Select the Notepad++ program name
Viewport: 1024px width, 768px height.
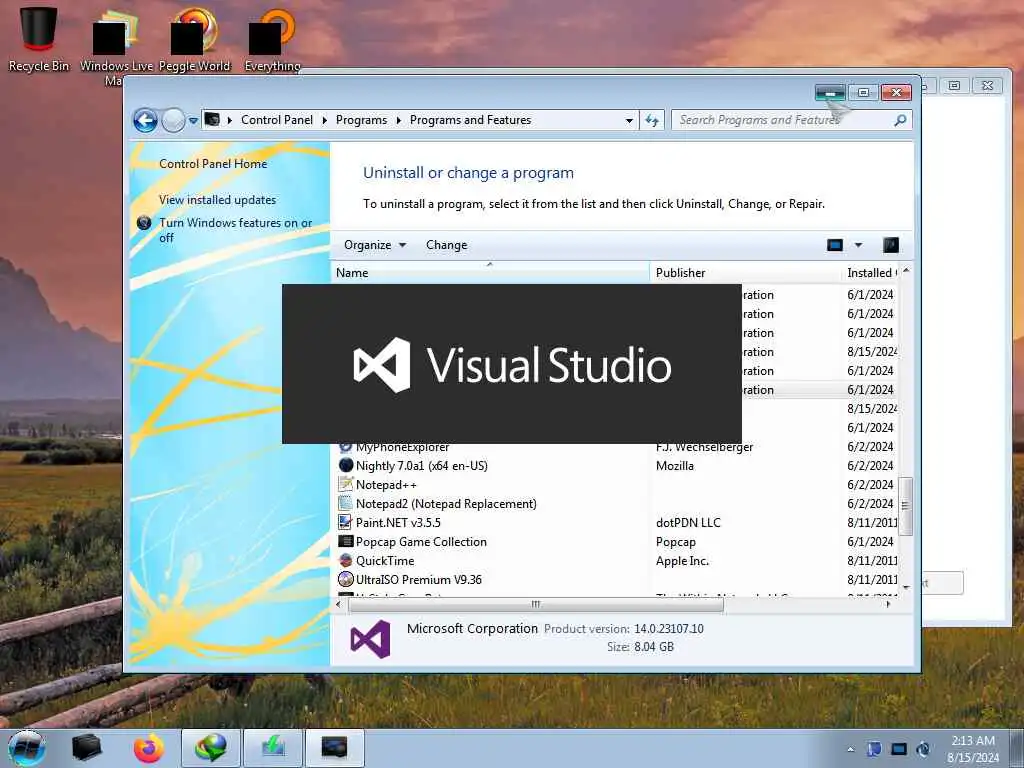[x=386, y=485]
